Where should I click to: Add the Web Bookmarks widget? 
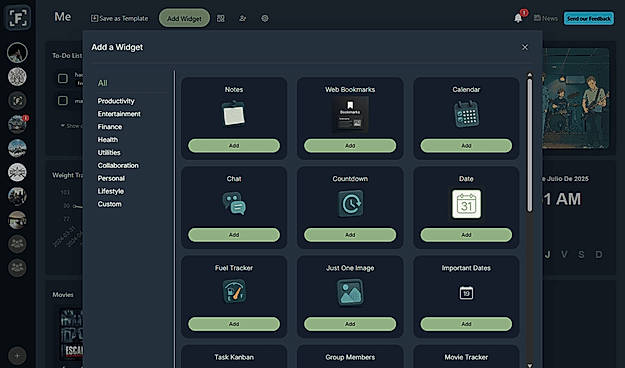coord(350,146)
